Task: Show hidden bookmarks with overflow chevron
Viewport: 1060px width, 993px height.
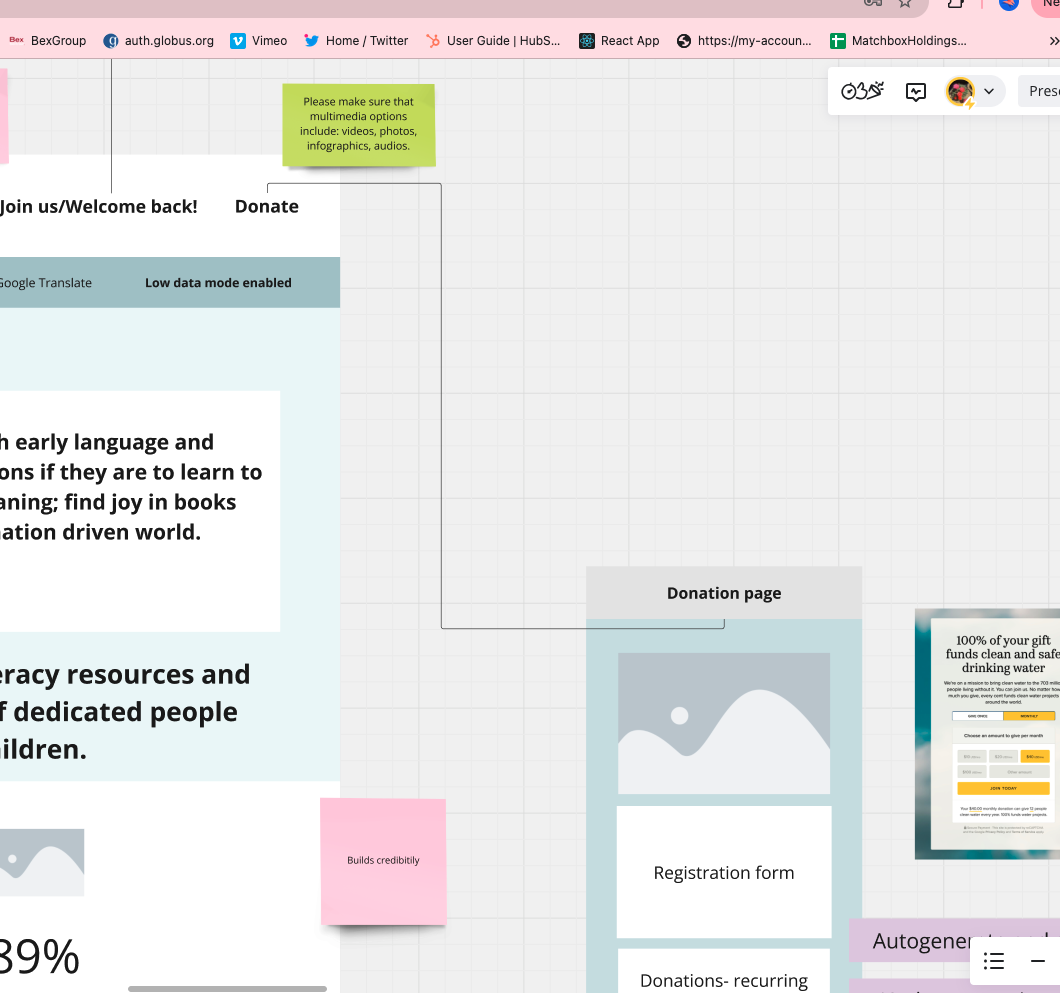Action: click(1053, 41)
